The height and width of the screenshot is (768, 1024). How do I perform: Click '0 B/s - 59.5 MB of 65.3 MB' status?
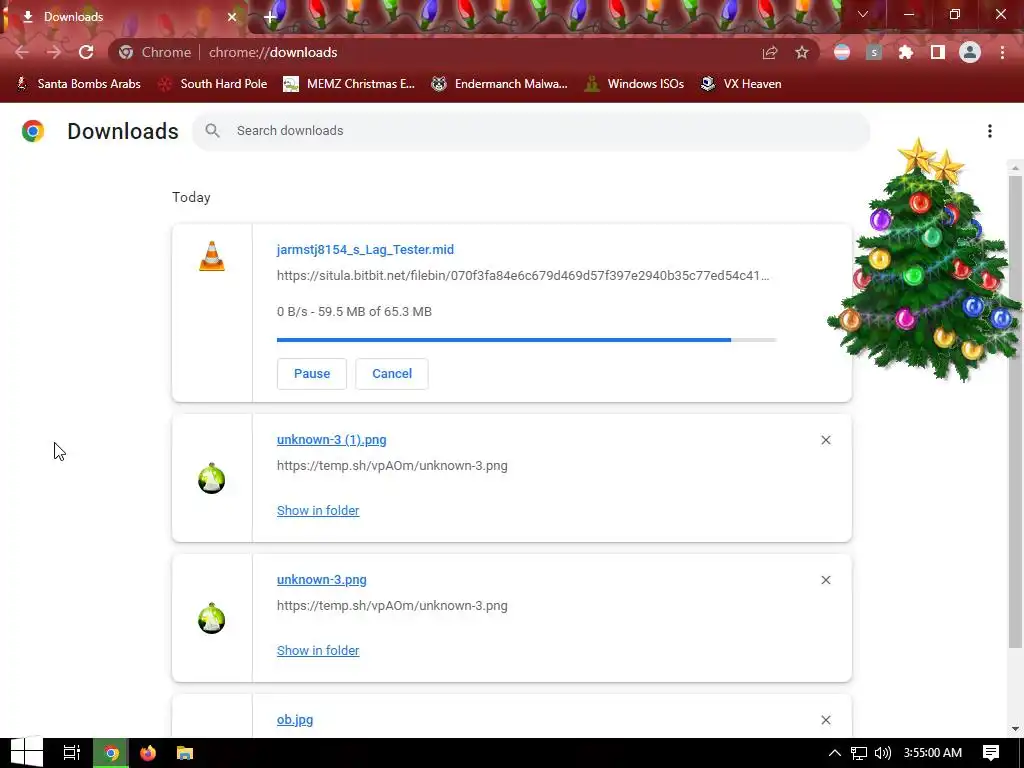pos(354,312)
